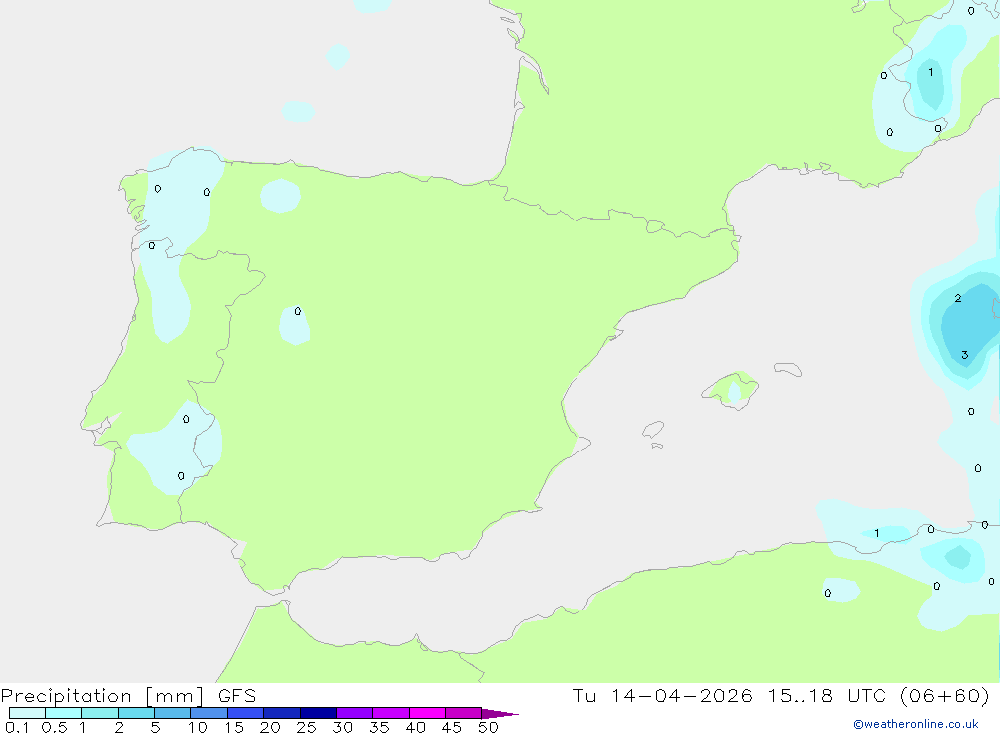Select the 2–5 mm legend color swatch
Image resolution: width=1000 pixels, height=733 pixels.
coord(136,713)
